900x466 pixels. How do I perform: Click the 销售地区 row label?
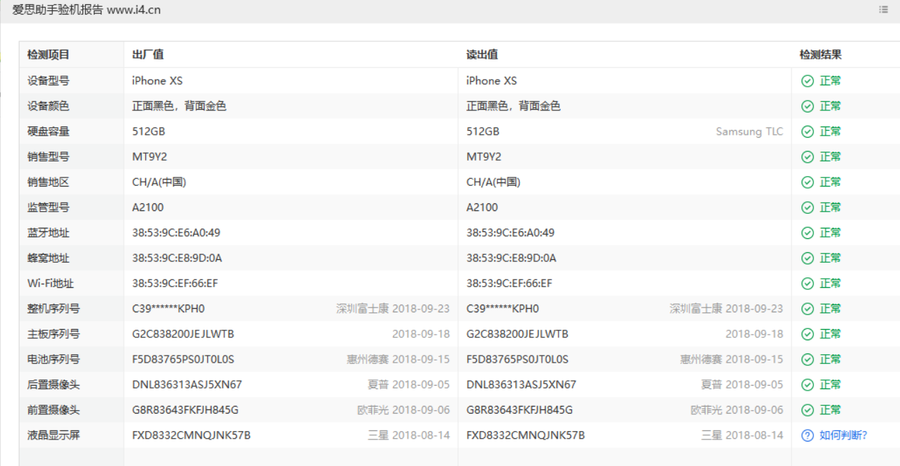coord(48,182)
